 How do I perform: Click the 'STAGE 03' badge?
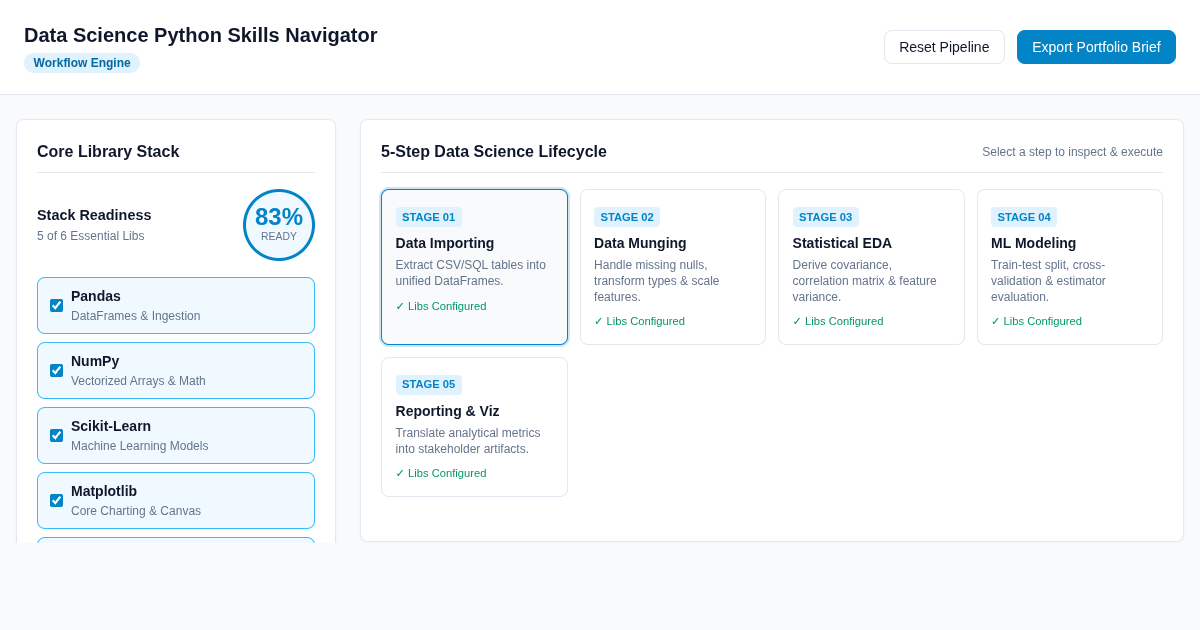coord(826,217)
